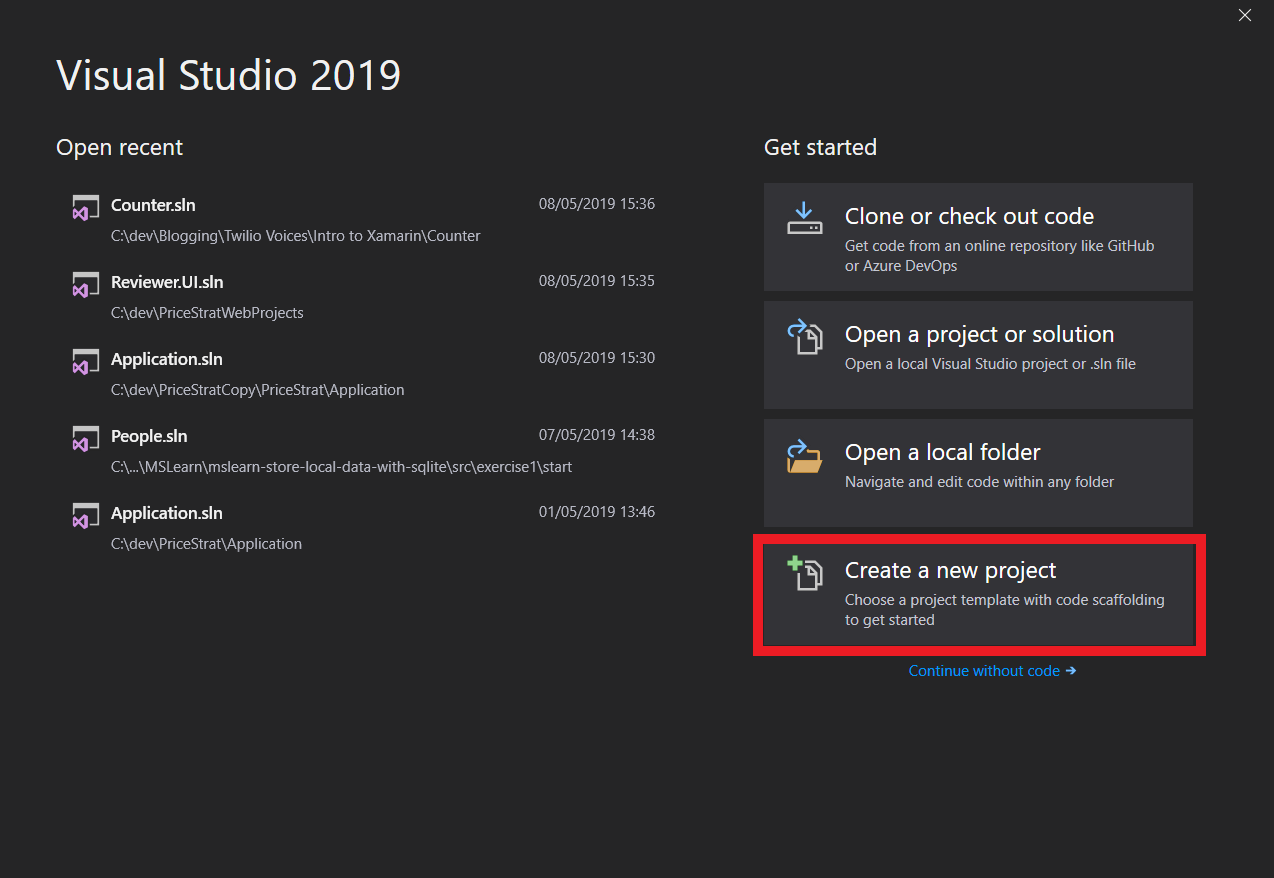Click the Reviewer.UI.sln solution icon
This screenshot has height=878, width=1274.
point(85,284)
